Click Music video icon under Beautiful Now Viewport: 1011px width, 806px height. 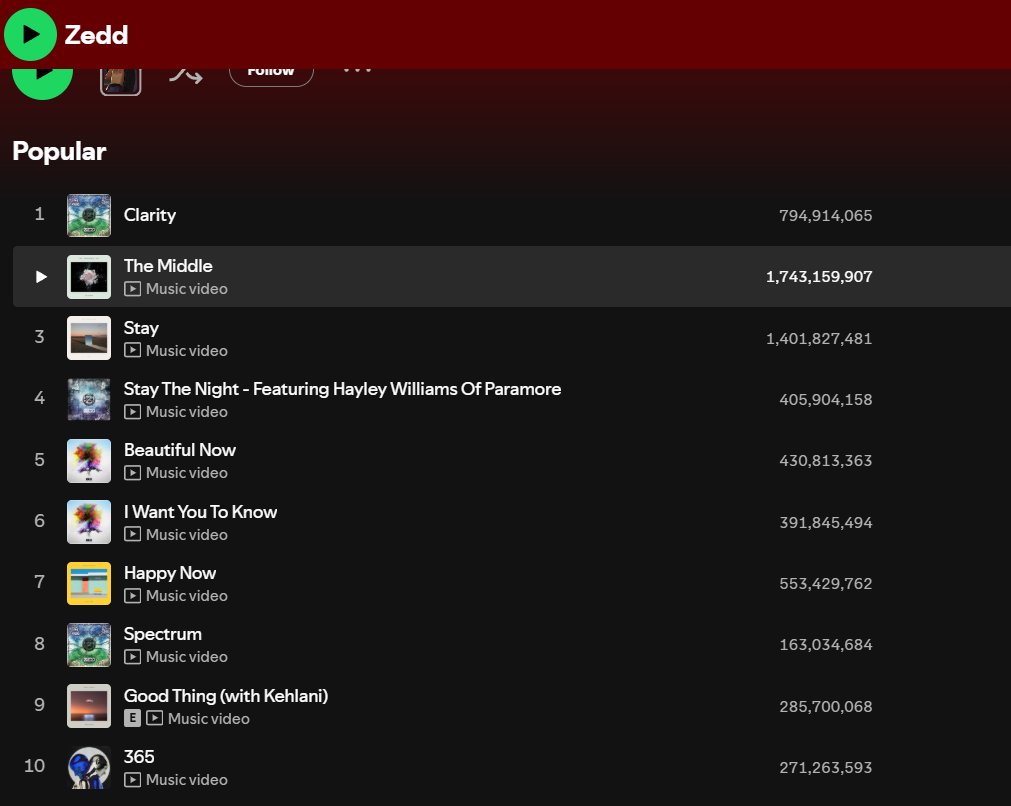pyautogui.click(x=132, y=473)
